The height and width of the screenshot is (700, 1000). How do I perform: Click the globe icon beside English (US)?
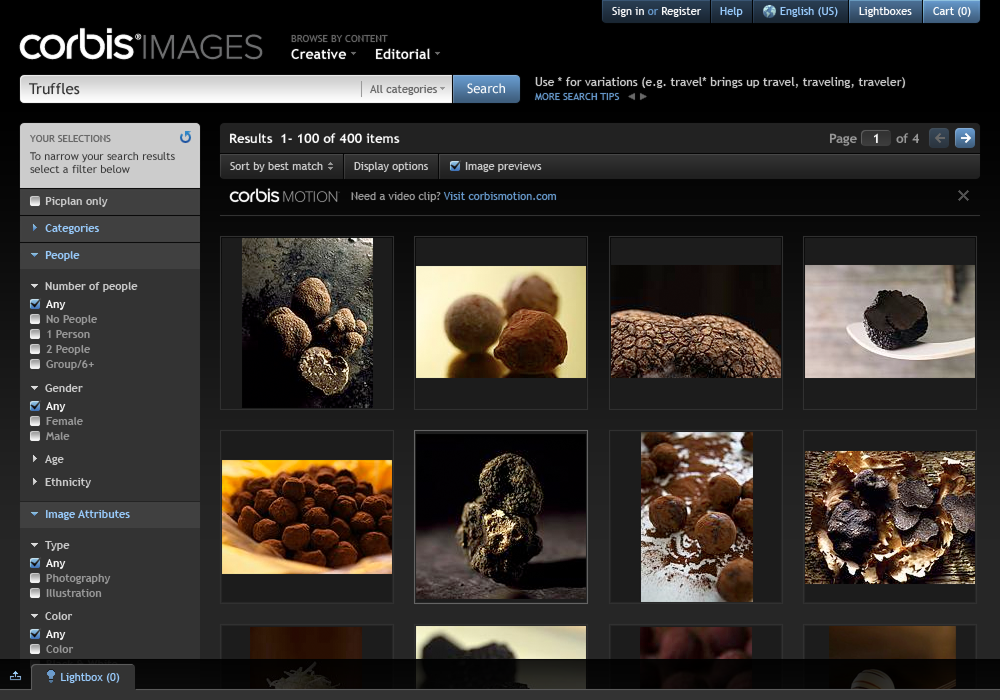click(769, 11)
